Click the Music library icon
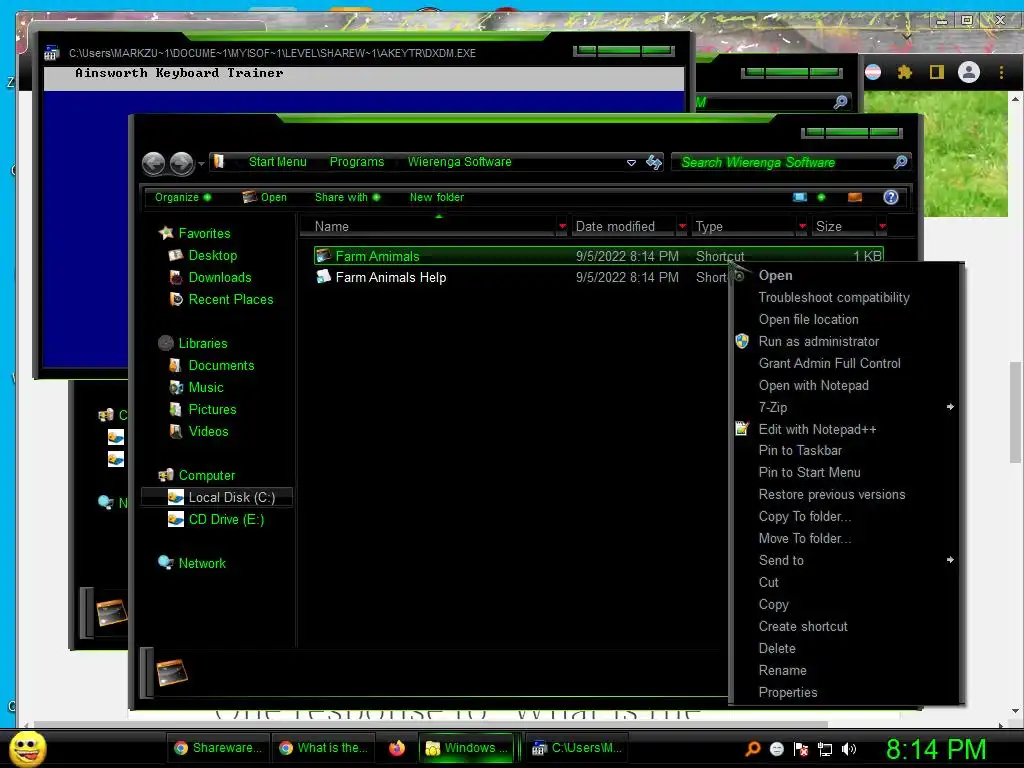Viewport: 1024px width, 768px height. (x=176, y=387)
